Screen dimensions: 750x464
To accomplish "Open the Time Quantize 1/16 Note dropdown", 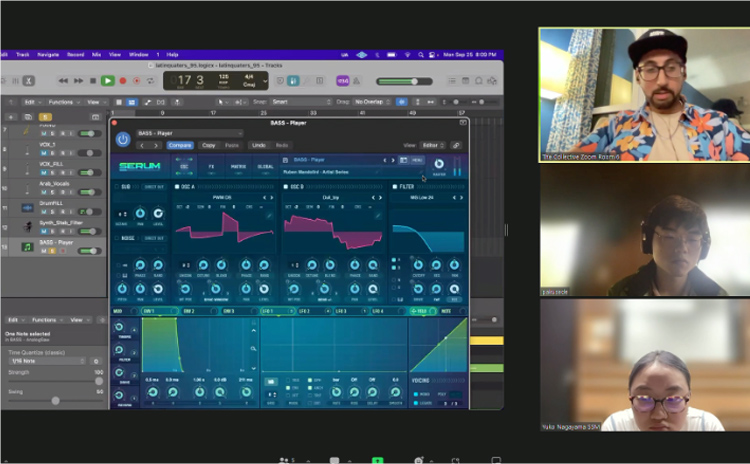I will [x=48, y=361].
